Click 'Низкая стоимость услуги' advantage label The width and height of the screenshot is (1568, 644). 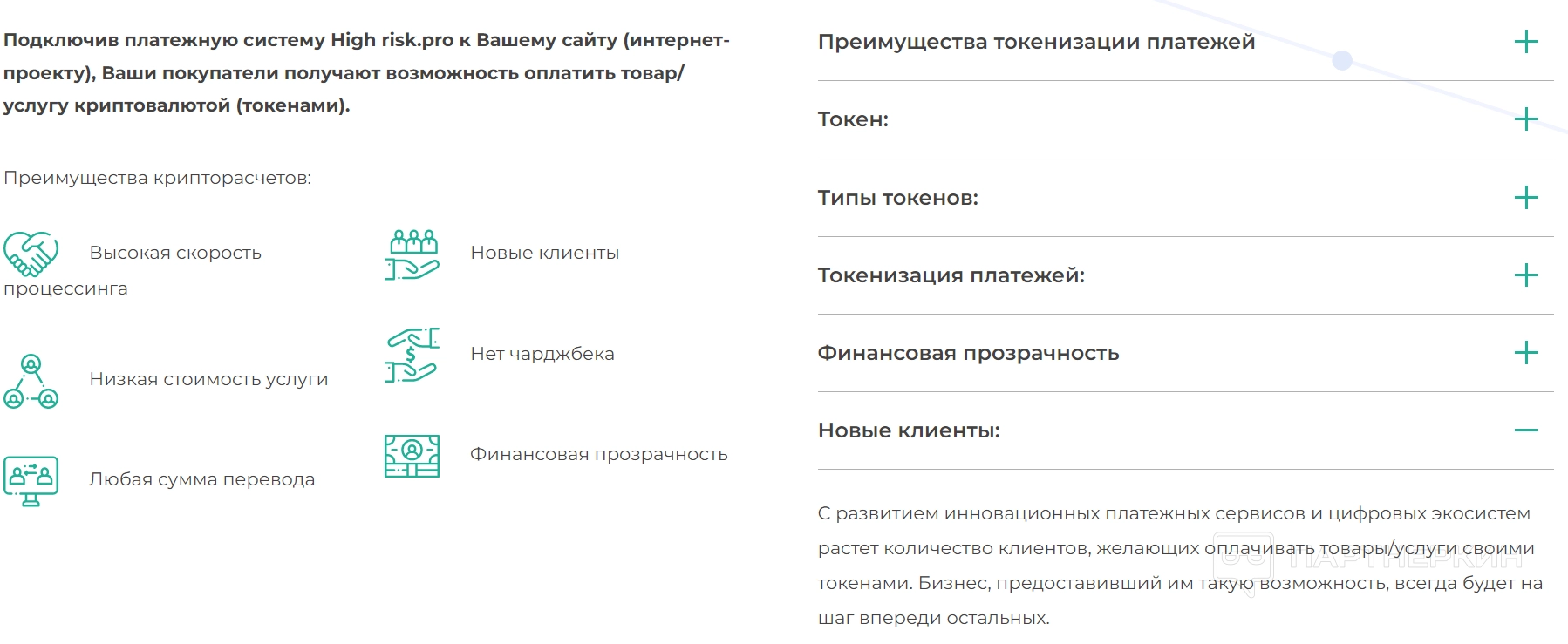208,379
